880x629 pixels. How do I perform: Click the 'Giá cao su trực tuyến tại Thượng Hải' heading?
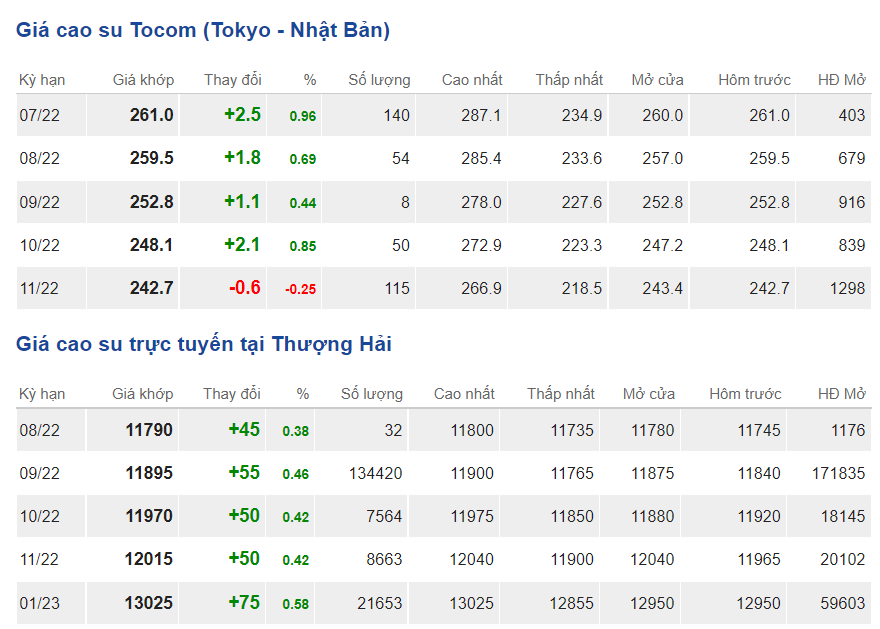204,344
